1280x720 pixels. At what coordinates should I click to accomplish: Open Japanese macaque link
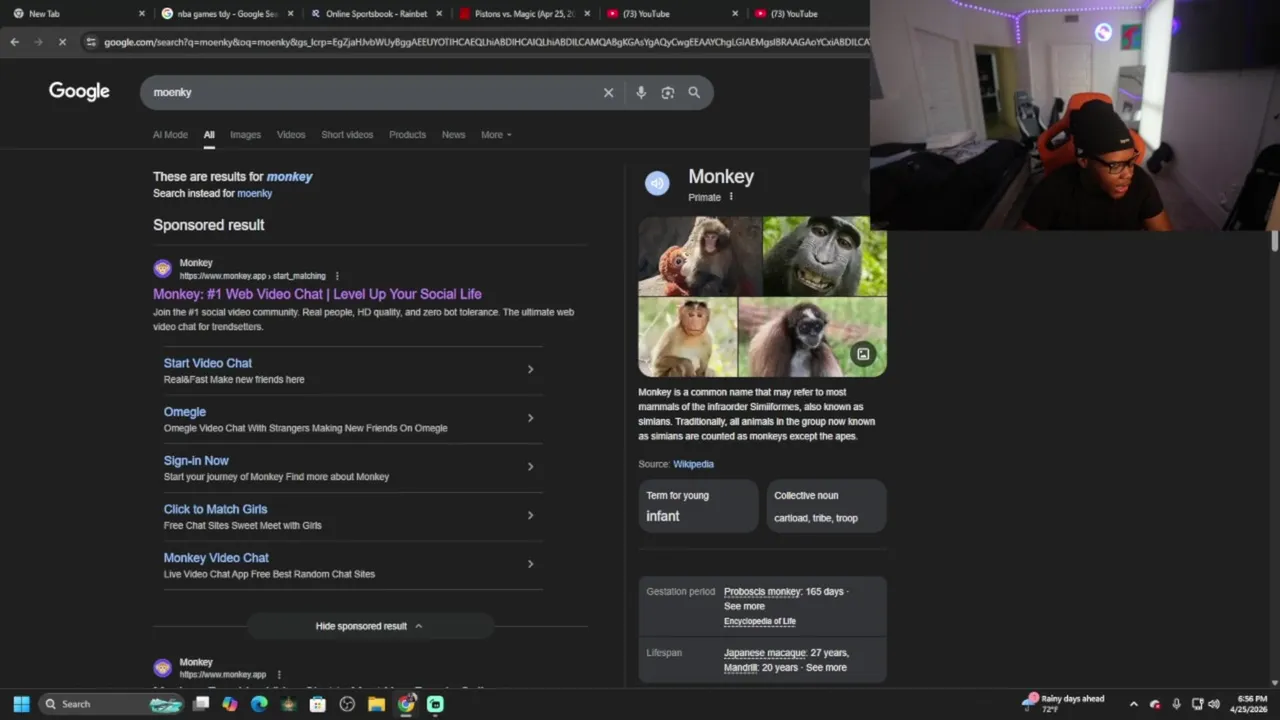pos(765,653)
